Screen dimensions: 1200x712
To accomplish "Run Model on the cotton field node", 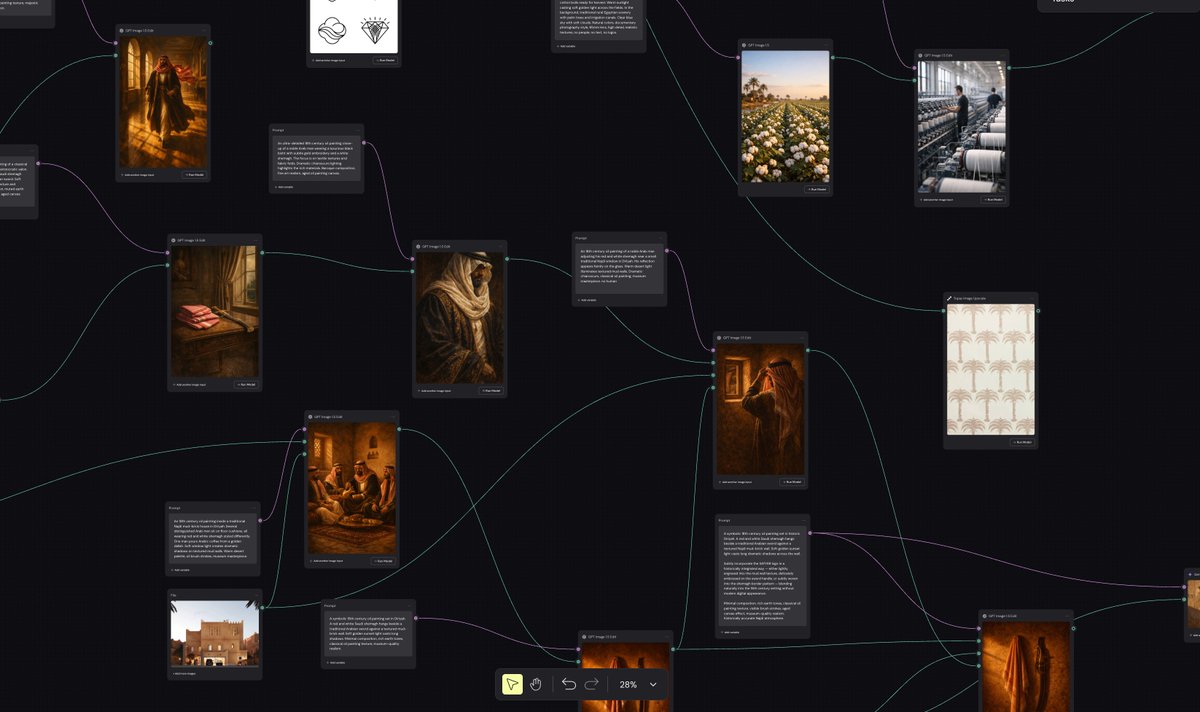I will pyautogui.click(x=816, y=189).
